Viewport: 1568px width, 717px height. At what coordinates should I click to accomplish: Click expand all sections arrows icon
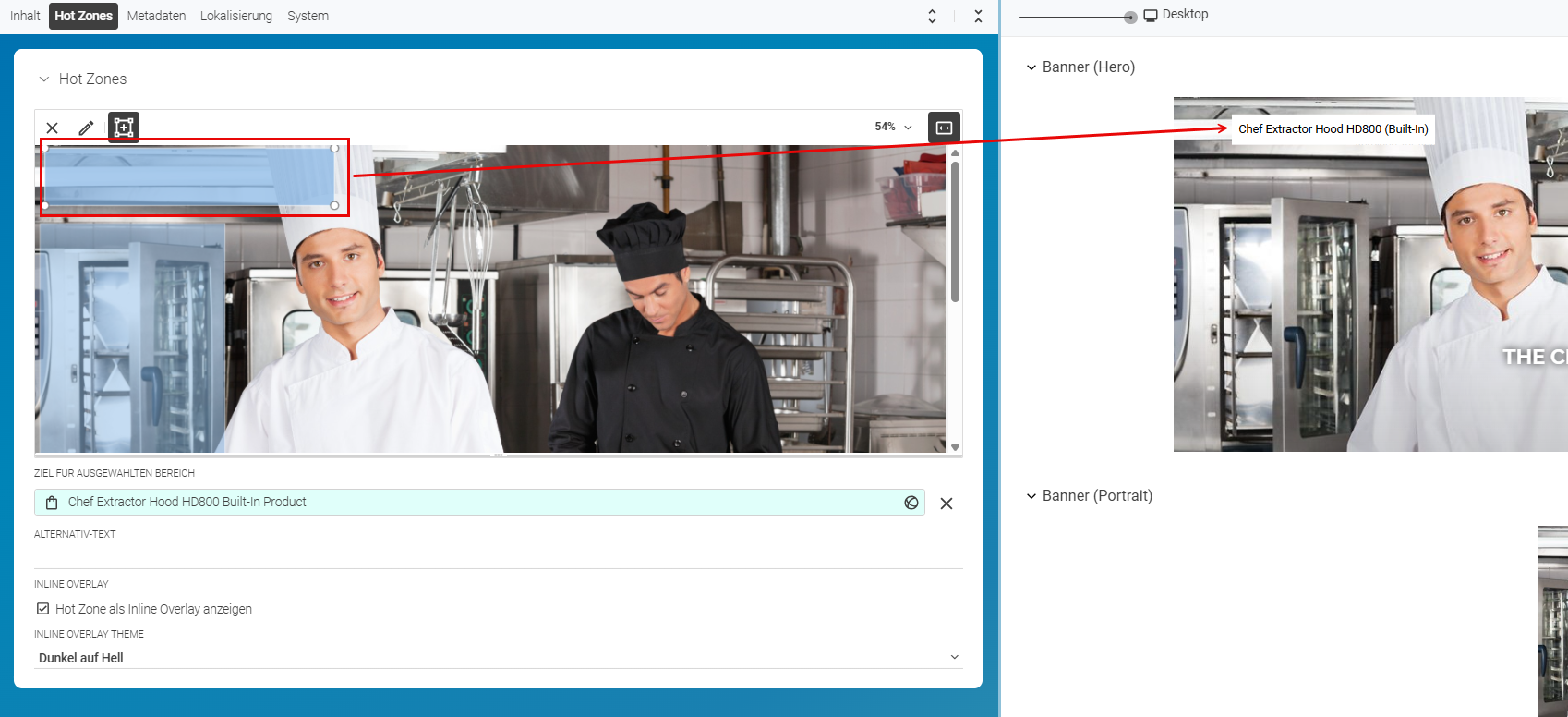pos(932,16)
